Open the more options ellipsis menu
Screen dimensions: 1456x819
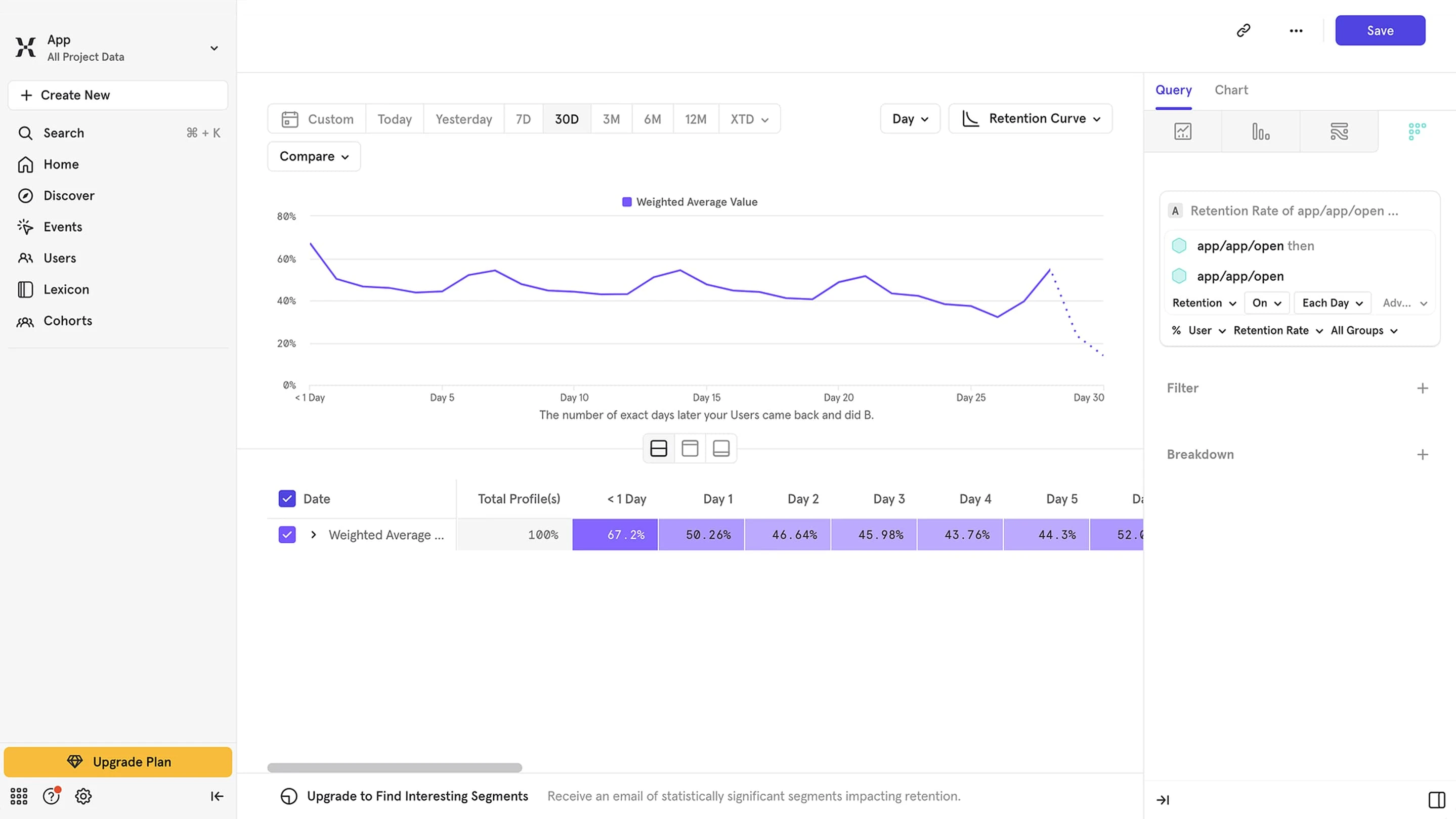[1295, 30]
